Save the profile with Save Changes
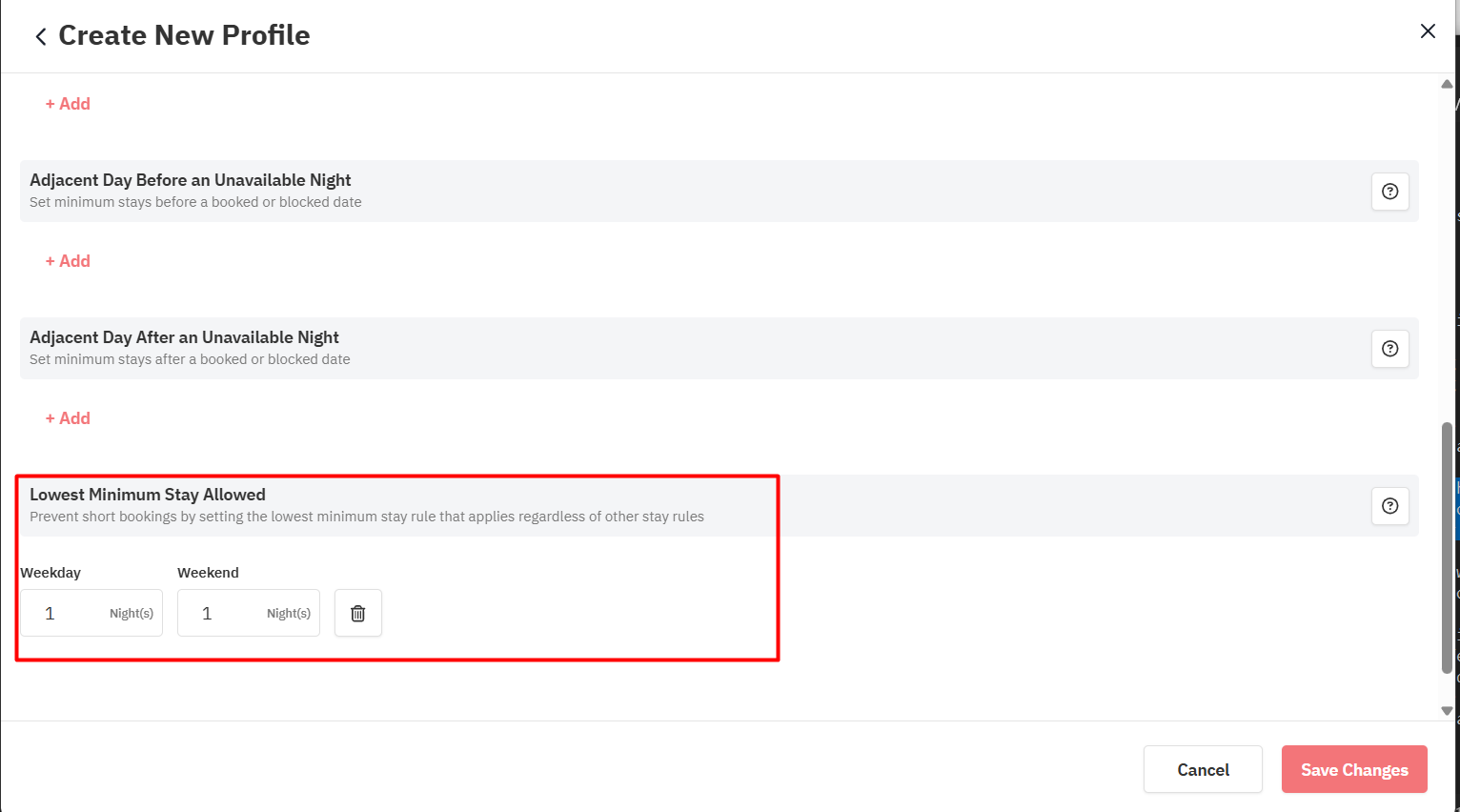The width and height of the screenshot is (1460, 812). (1353, 769)
